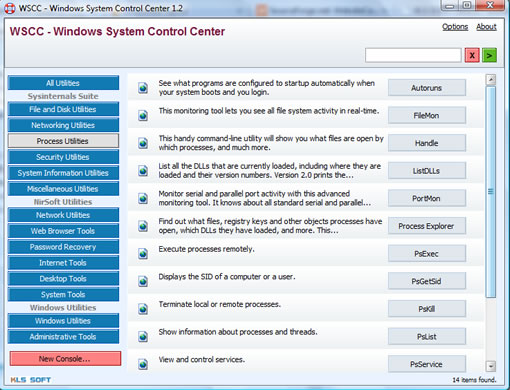Click the globe icon in the Process Explorer row

click(x=143, y=226)
